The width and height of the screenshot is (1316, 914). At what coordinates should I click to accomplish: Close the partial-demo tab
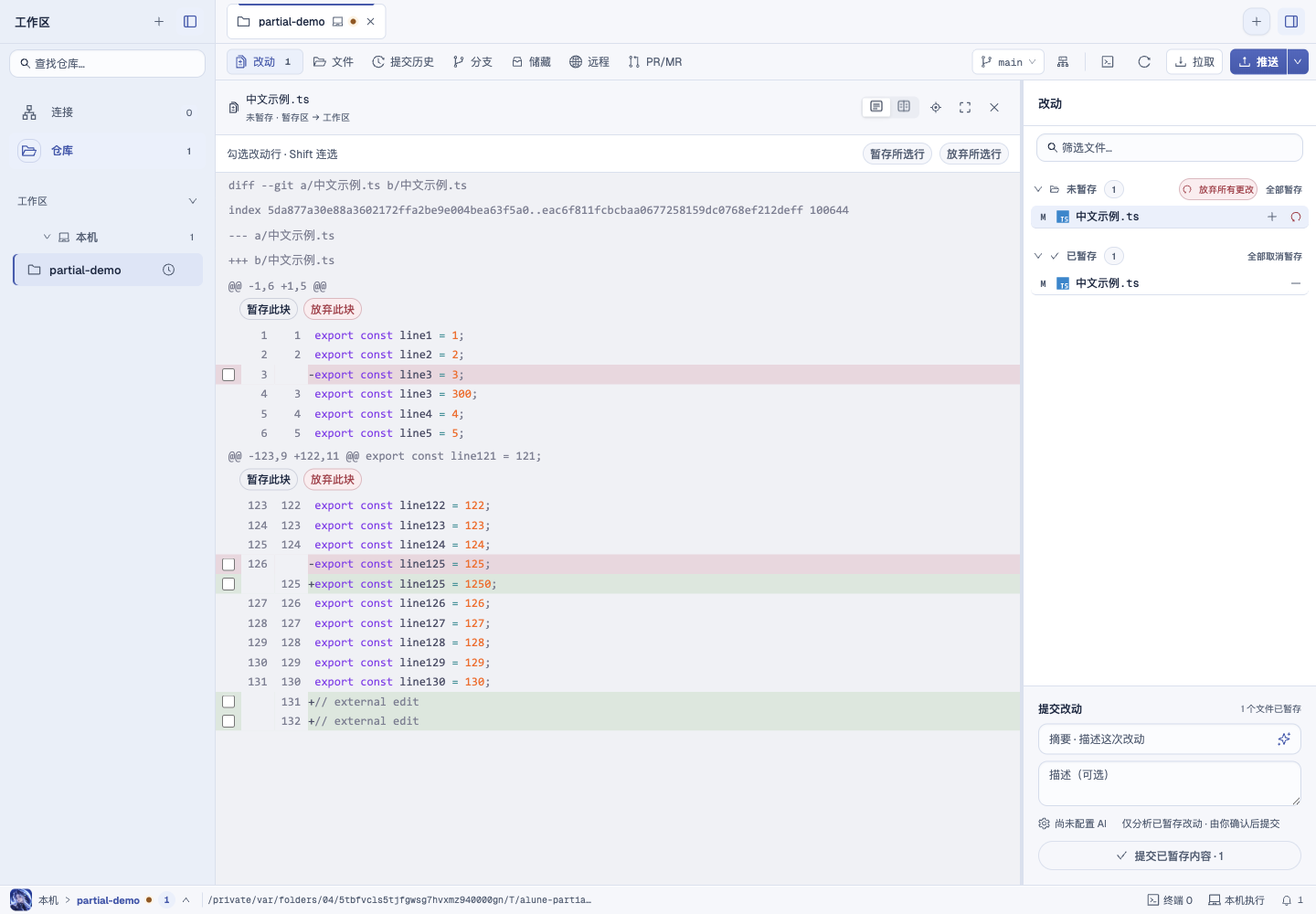pyautogui.click(x=370, y=22)
